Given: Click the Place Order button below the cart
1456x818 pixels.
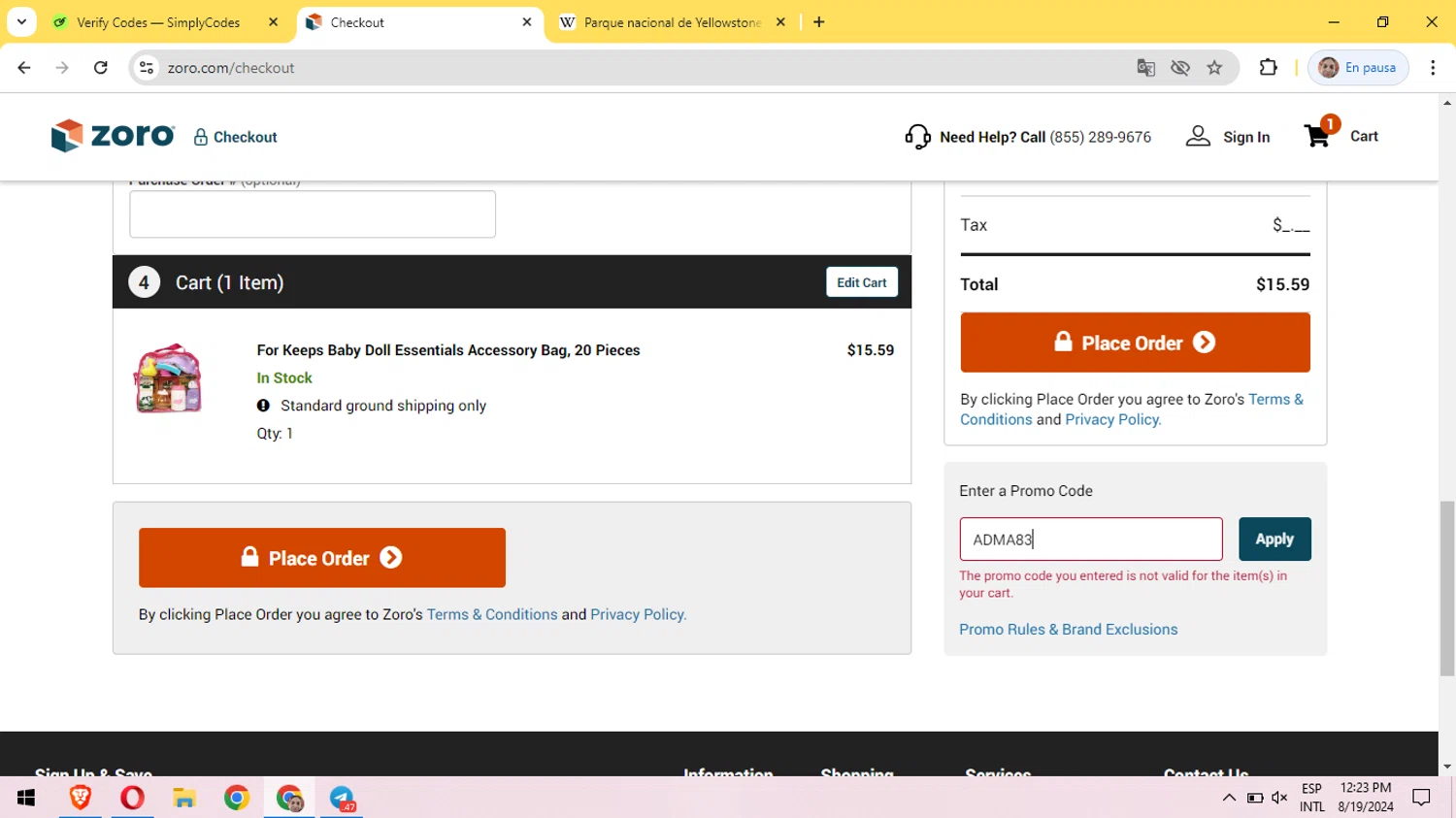Looking at the screenshot, I should tap(322, 558).
